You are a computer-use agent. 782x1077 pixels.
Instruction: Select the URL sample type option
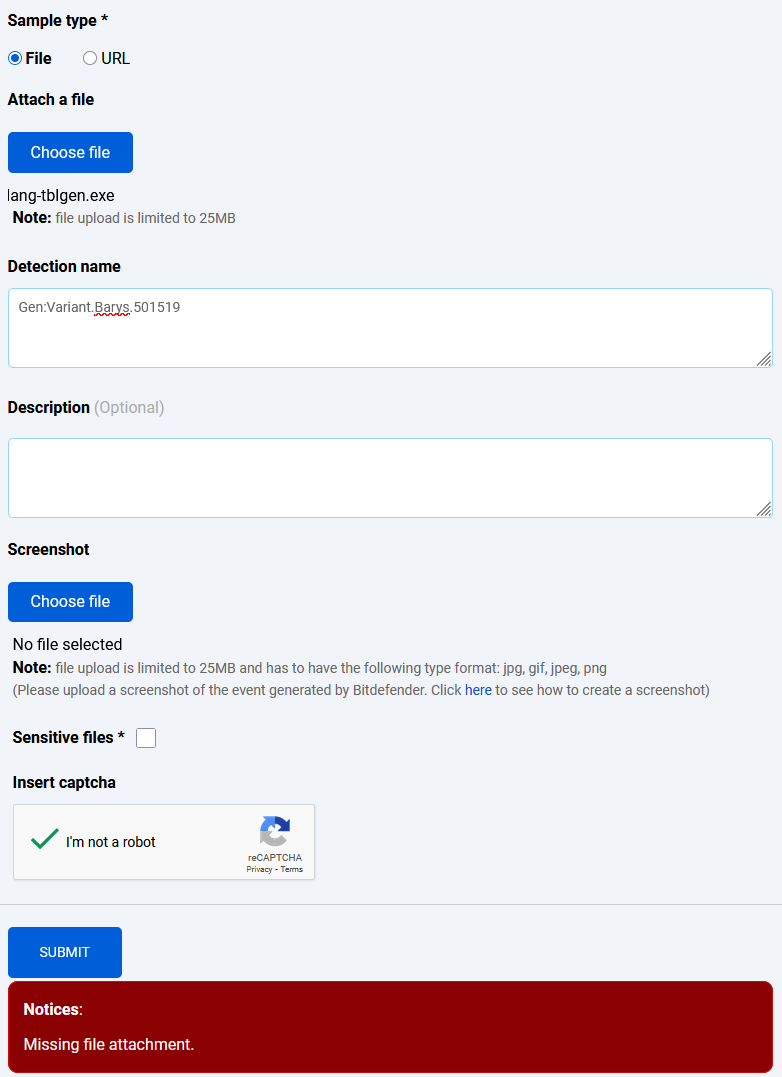pos(90,58)
